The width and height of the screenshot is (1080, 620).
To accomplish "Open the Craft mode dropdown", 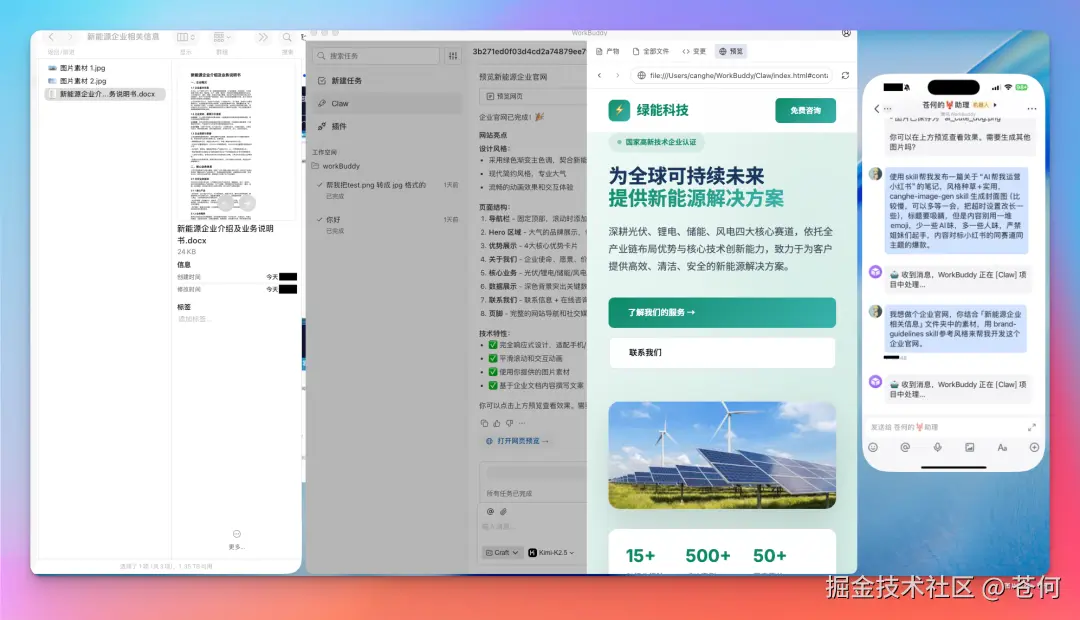I will click(x=501, y=551).
